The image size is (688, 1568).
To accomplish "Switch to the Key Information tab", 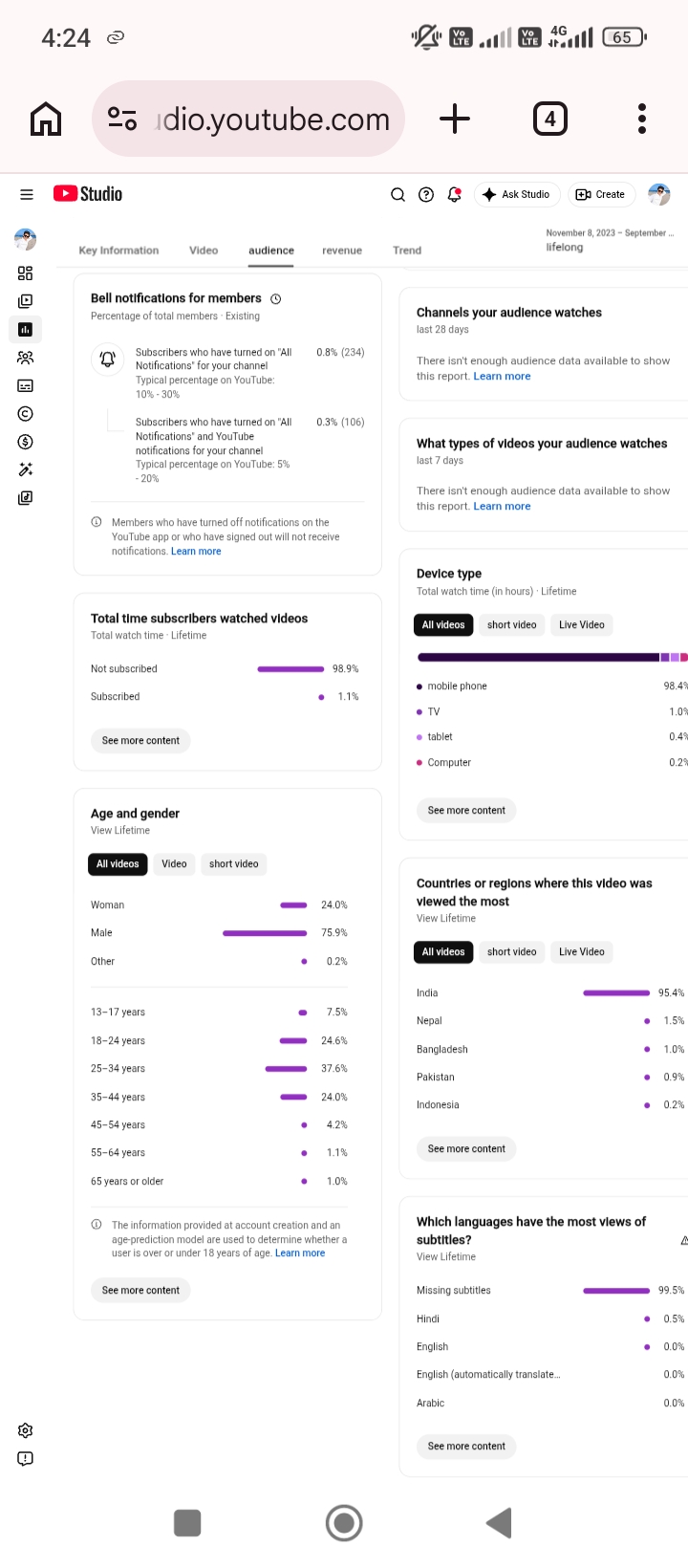I will [118, 250].
